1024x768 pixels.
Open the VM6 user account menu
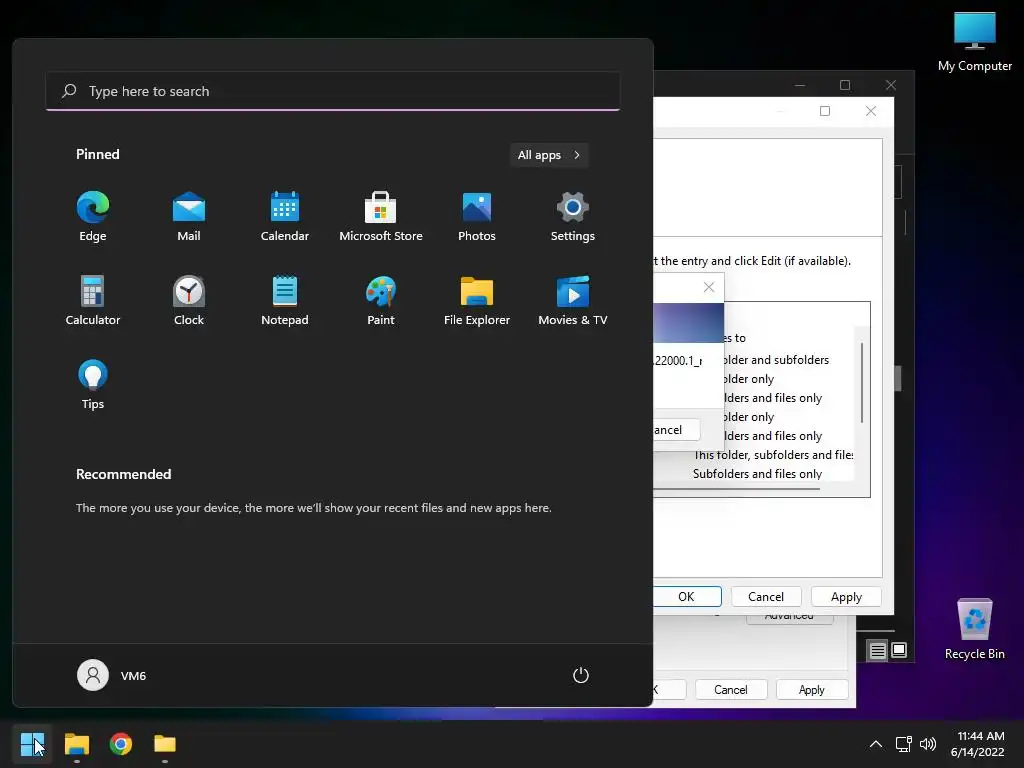click(x=112, y=675)
